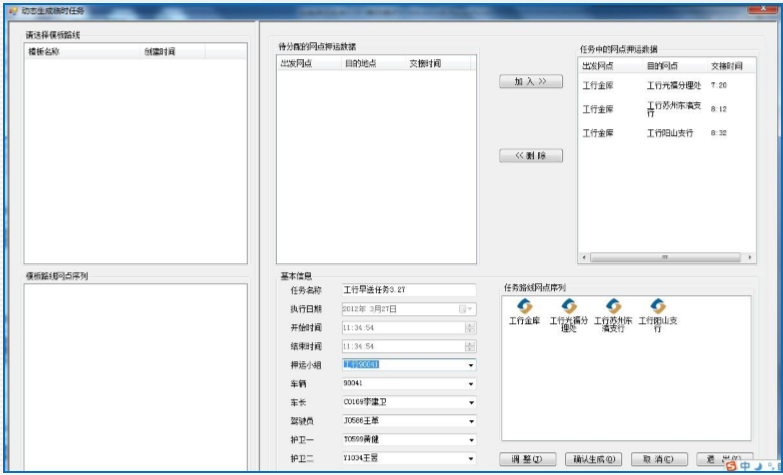Click 目的网点 header in task data list
The image size is (783, 475).
point(675,66)
